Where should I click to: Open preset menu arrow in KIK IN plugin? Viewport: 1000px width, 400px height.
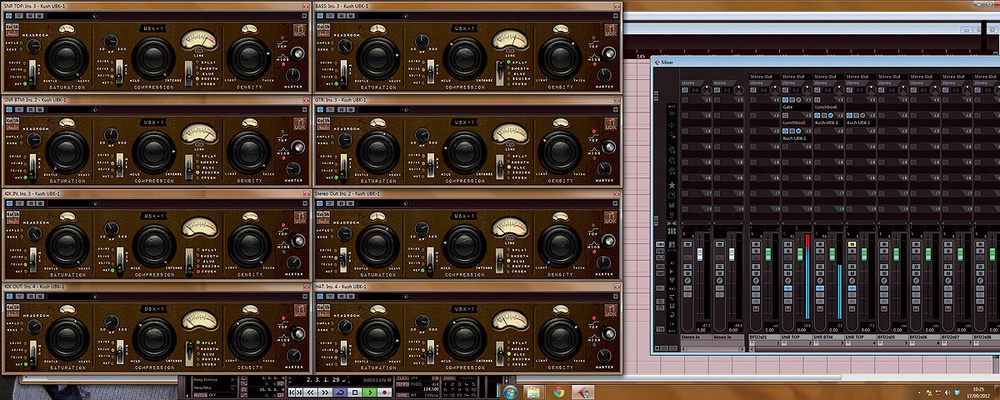pyautogui.click(x=304, y=202)
